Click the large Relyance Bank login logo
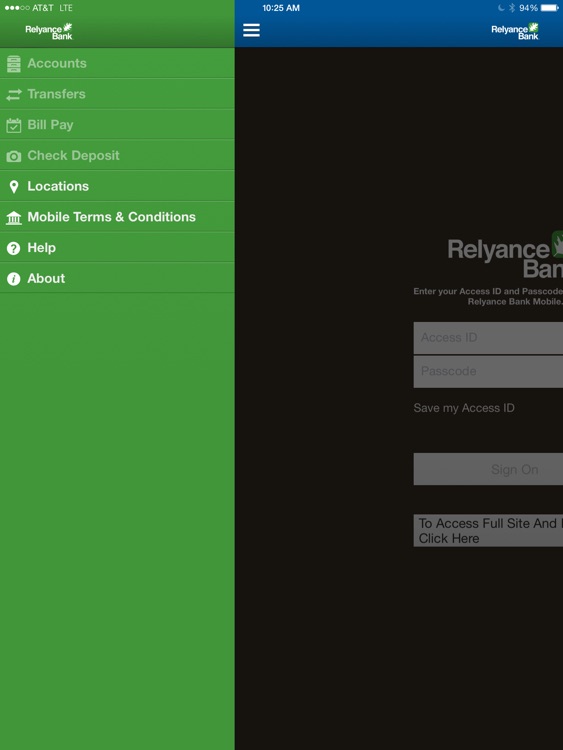The image size is (563, 750). click(505, 255)
